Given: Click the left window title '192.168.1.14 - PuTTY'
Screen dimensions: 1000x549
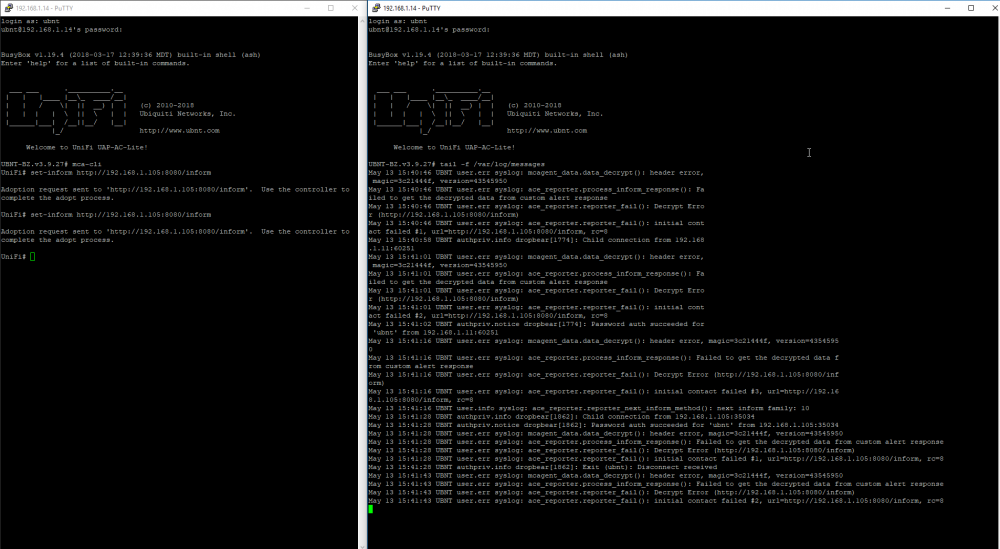Looking at the screenshot, I should tap(43, 8).
